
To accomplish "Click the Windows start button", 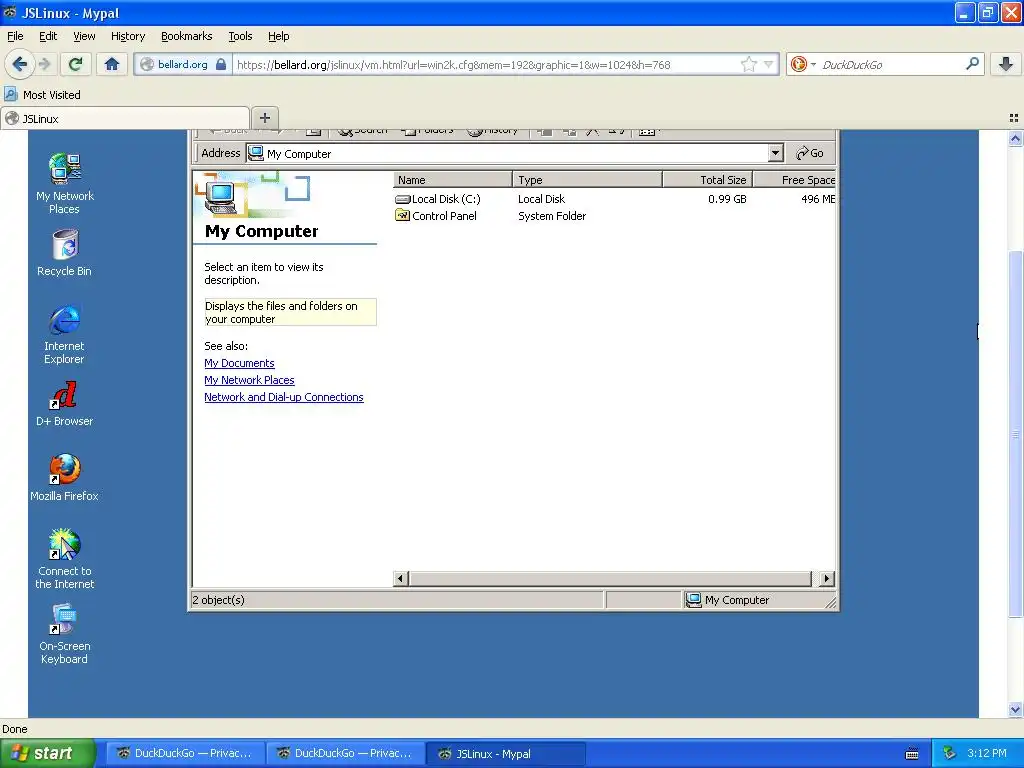I will pyautogui.click(x=47, y=753).
